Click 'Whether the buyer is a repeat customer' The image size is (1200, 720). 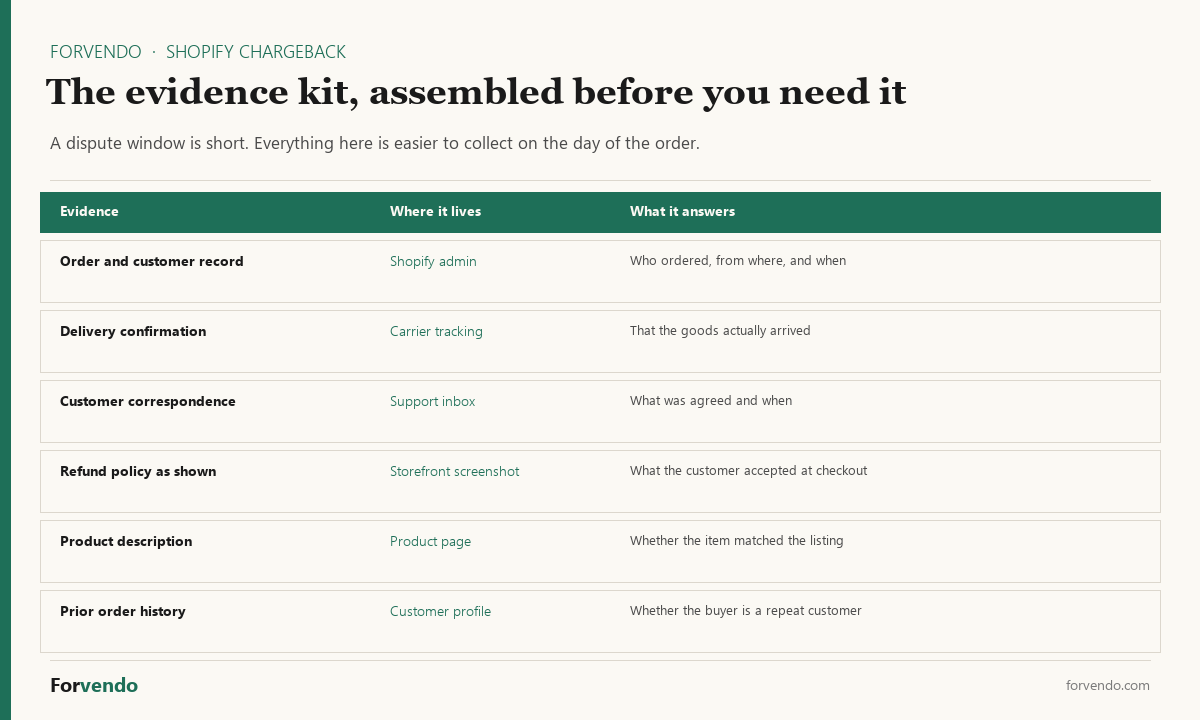click(x=746, y=611)
